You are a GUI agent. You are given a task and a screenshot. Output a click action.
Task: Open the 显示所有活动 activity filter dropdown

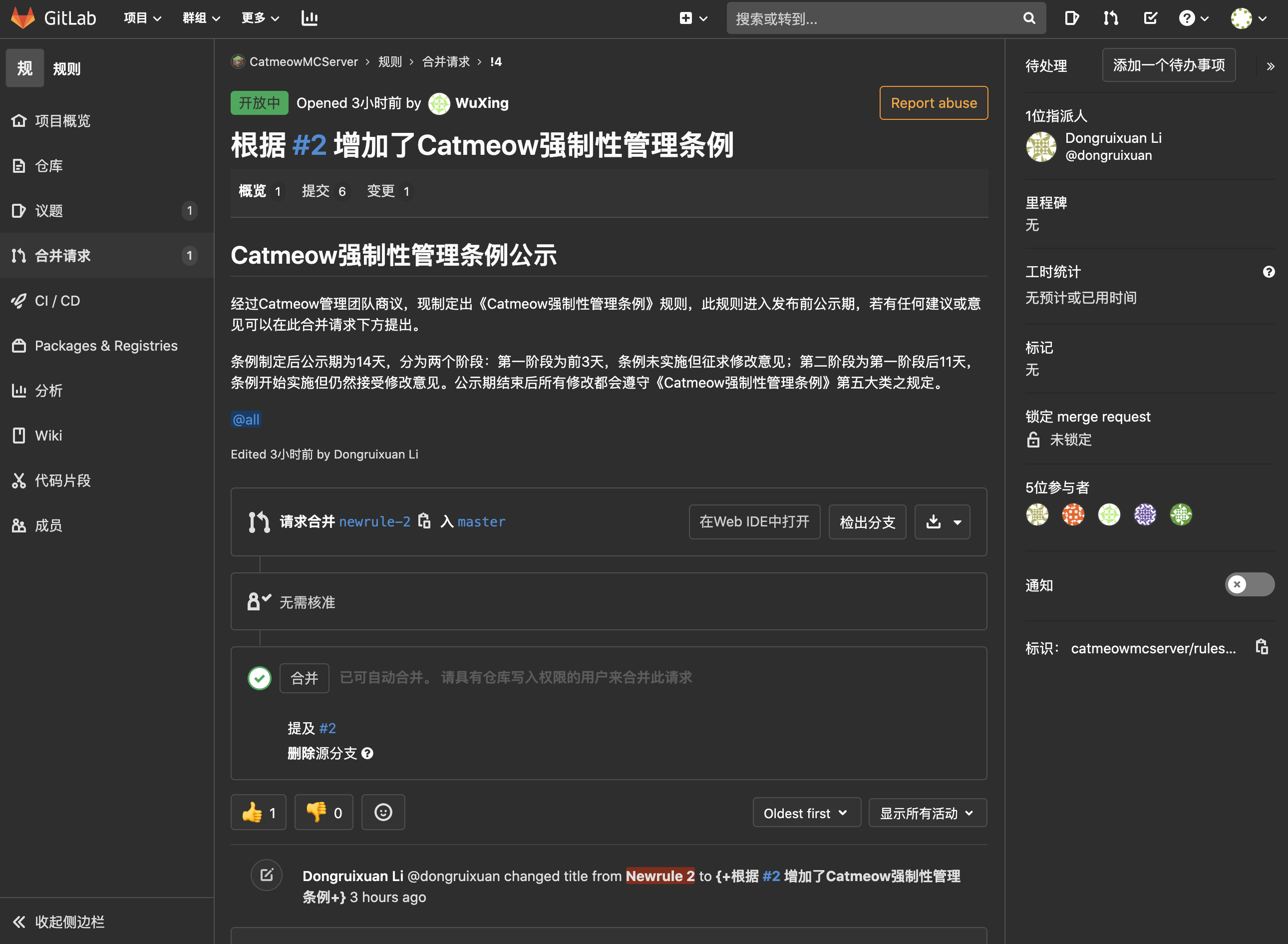click(927, 813)
